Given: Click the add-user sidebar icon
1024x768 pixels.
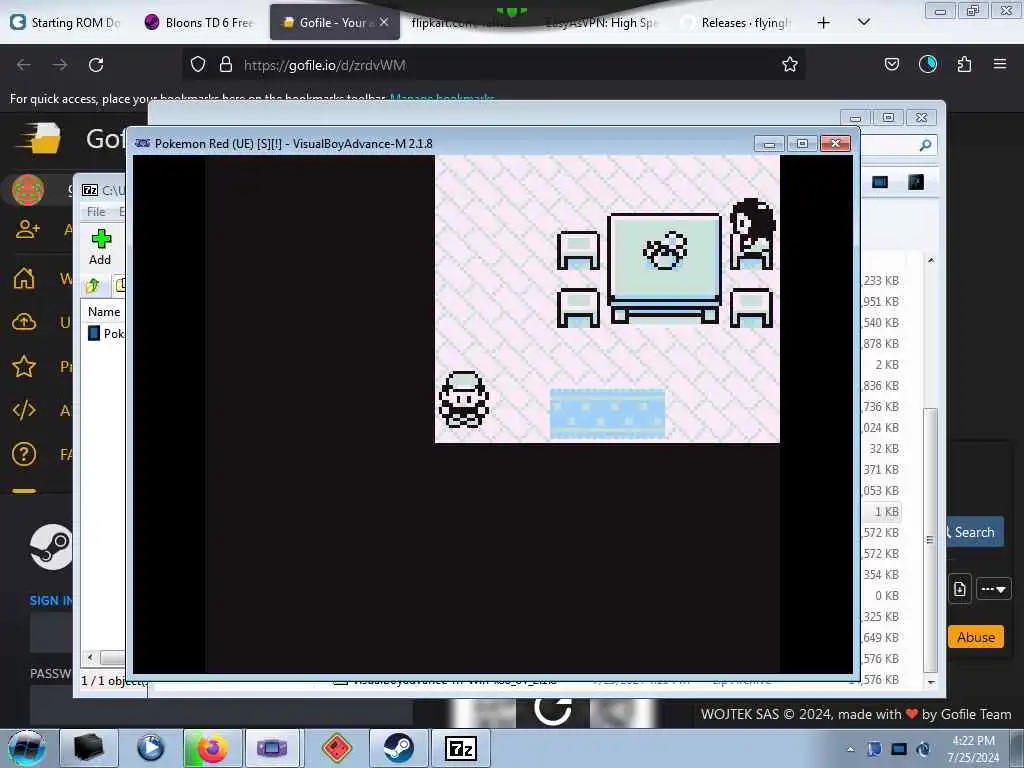Looking at the screenshot, I should click(x=27, y=229).
